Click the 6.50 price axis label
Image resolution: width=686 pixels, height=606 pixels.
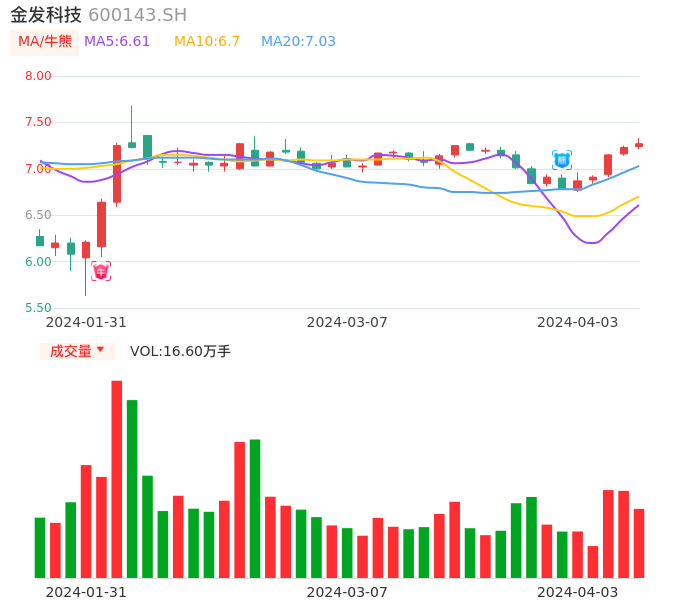(38, 215)
